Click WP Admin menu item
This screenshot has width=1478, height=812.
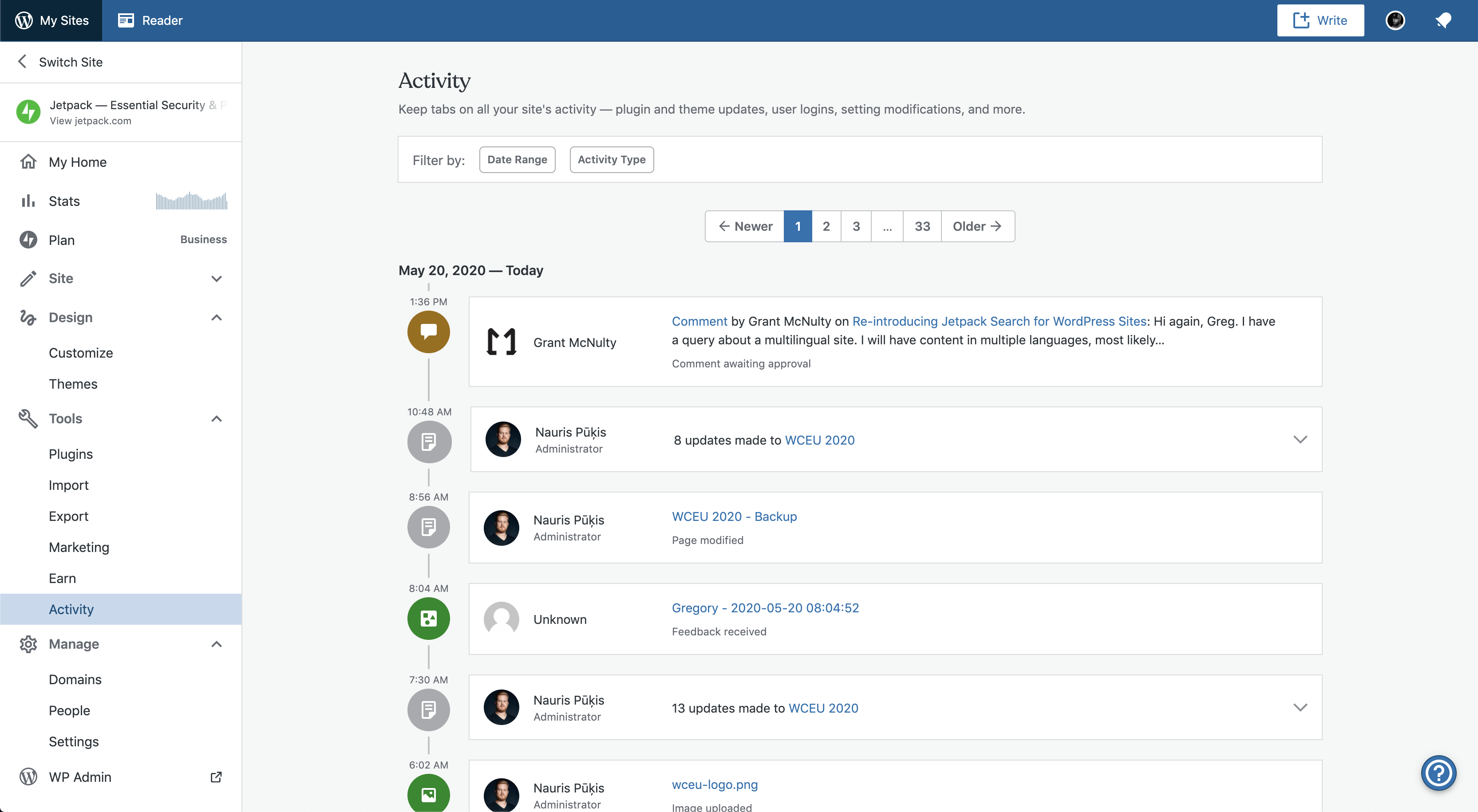click(81, 775)
